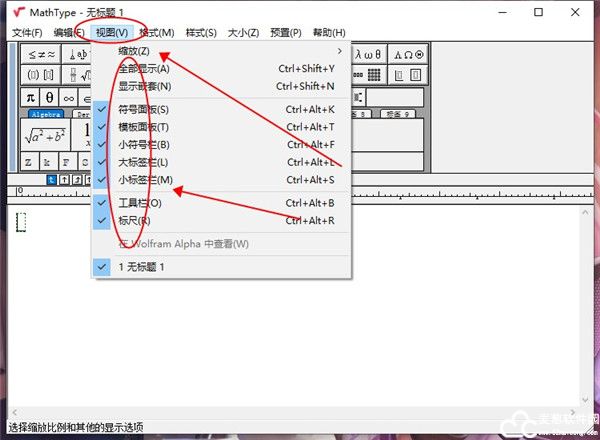Viewport: 600px width, 440px height.
Task: Expand the 缩放(Z) submenu arrow
Action: (x=339, y=51)
